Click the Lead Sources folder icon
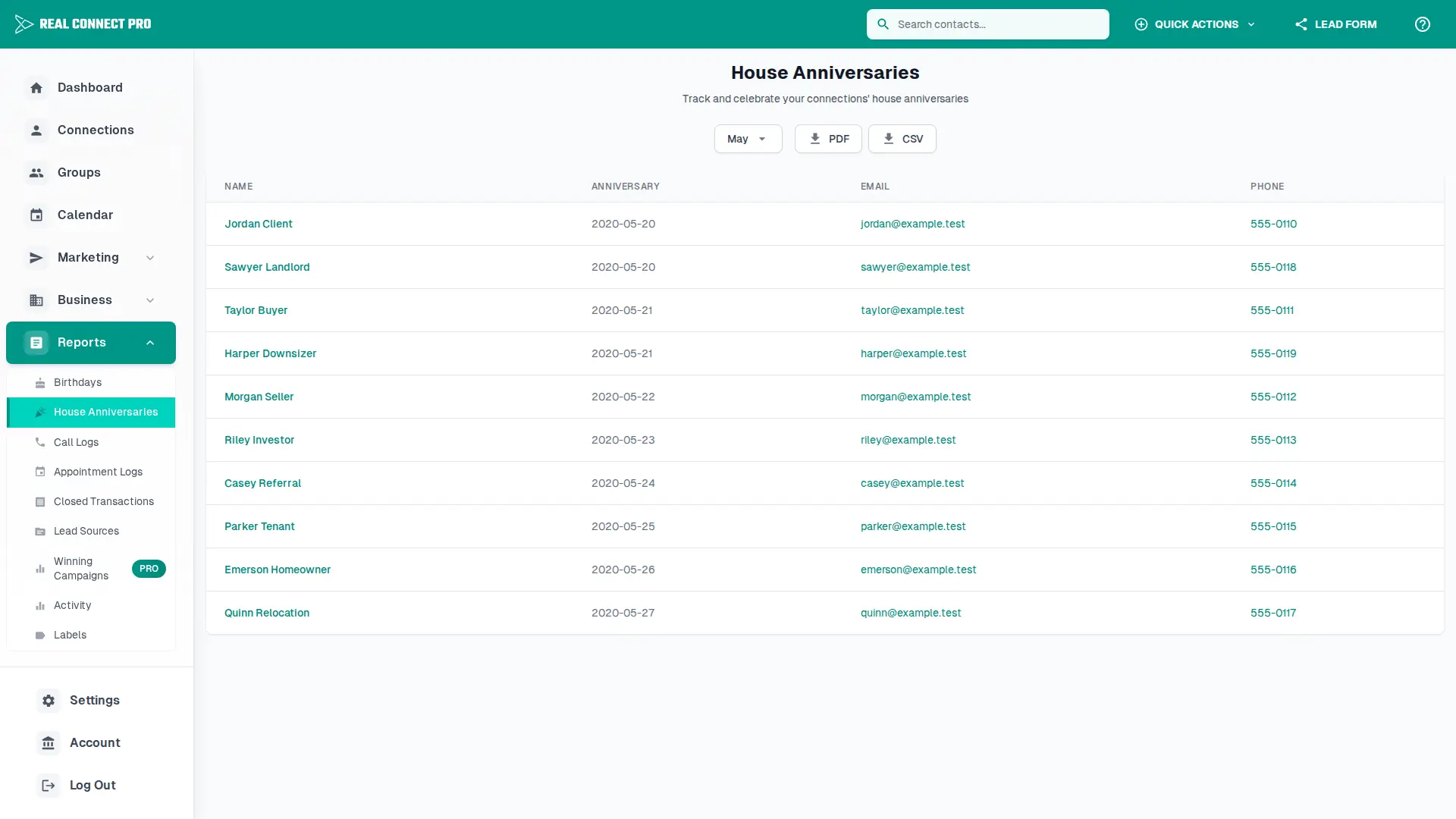 coord(40,532)
